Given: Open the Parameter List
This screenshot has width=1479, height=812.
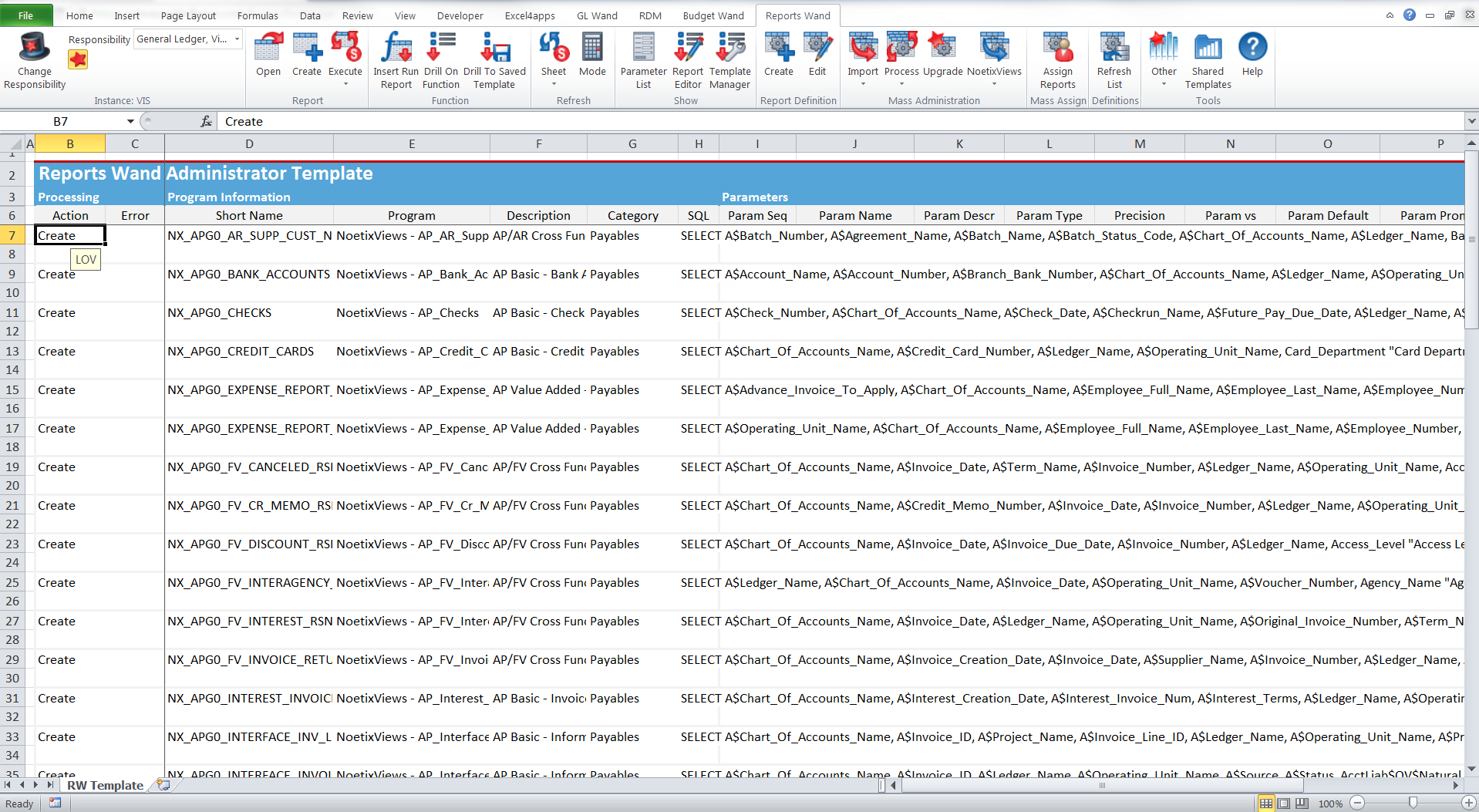Looking at the screenshot, I should pos(643,60).
